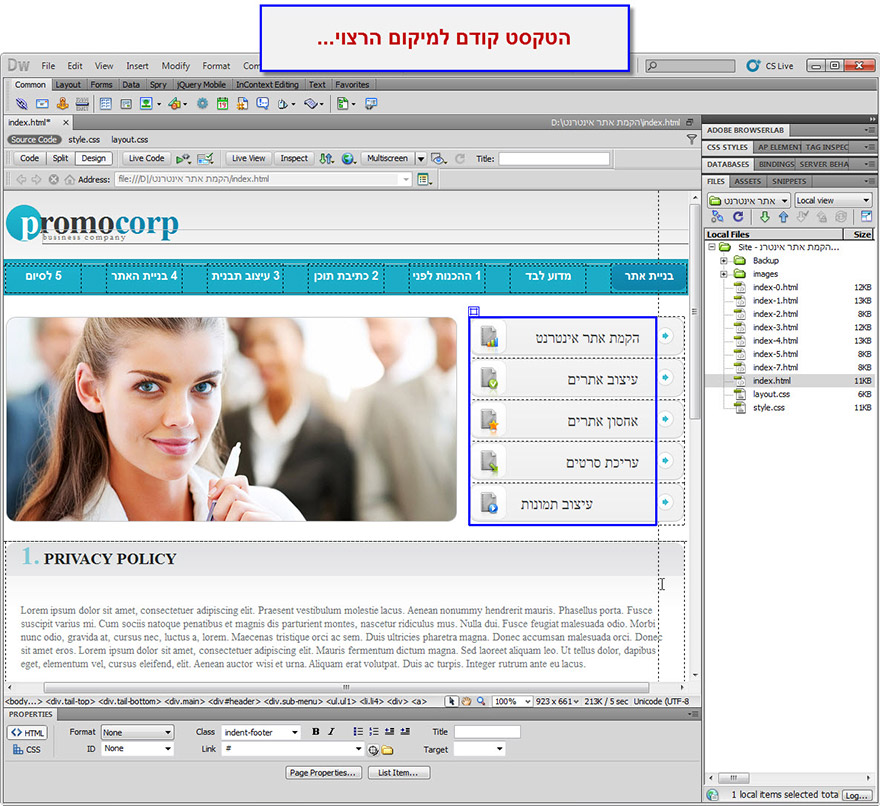The width and height of the screenshot is (880, 806).
Task: Toggle Live View
Action: [249, 158]
